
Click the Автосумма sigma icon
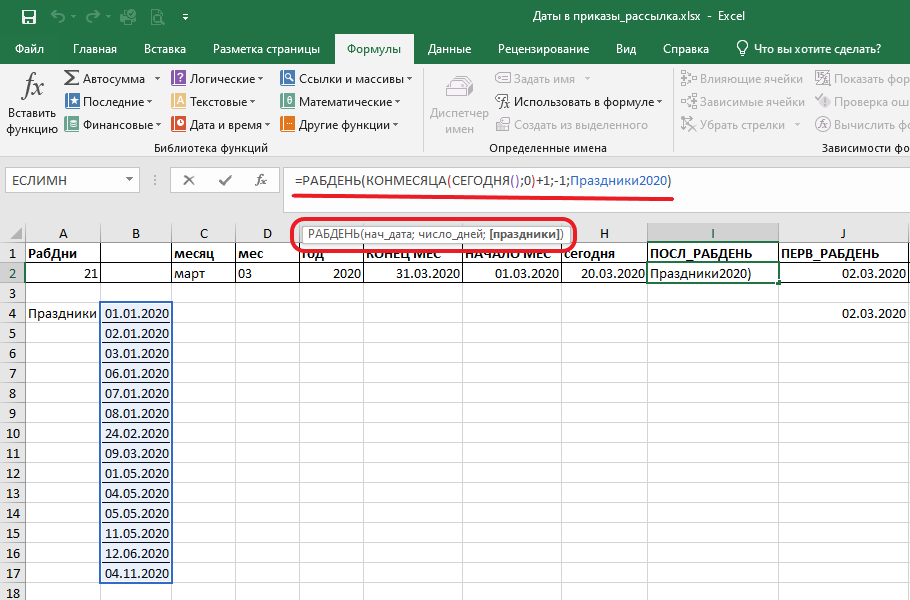tap(71, 78)
